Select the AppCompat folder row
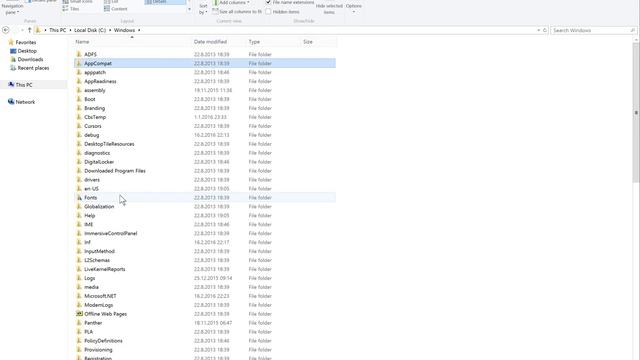 click(205, 63)
